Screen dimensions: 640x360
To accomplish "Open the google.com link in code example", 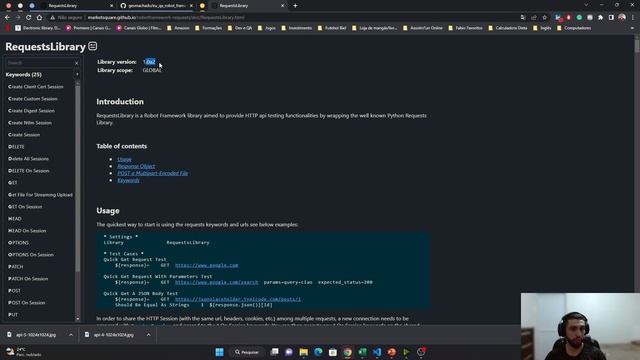I will point(207,265).
